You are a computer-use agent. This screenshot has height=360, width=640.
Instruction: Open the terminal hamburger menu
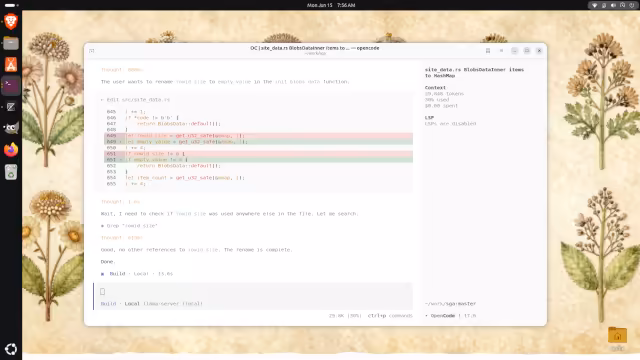click(501, 51)
